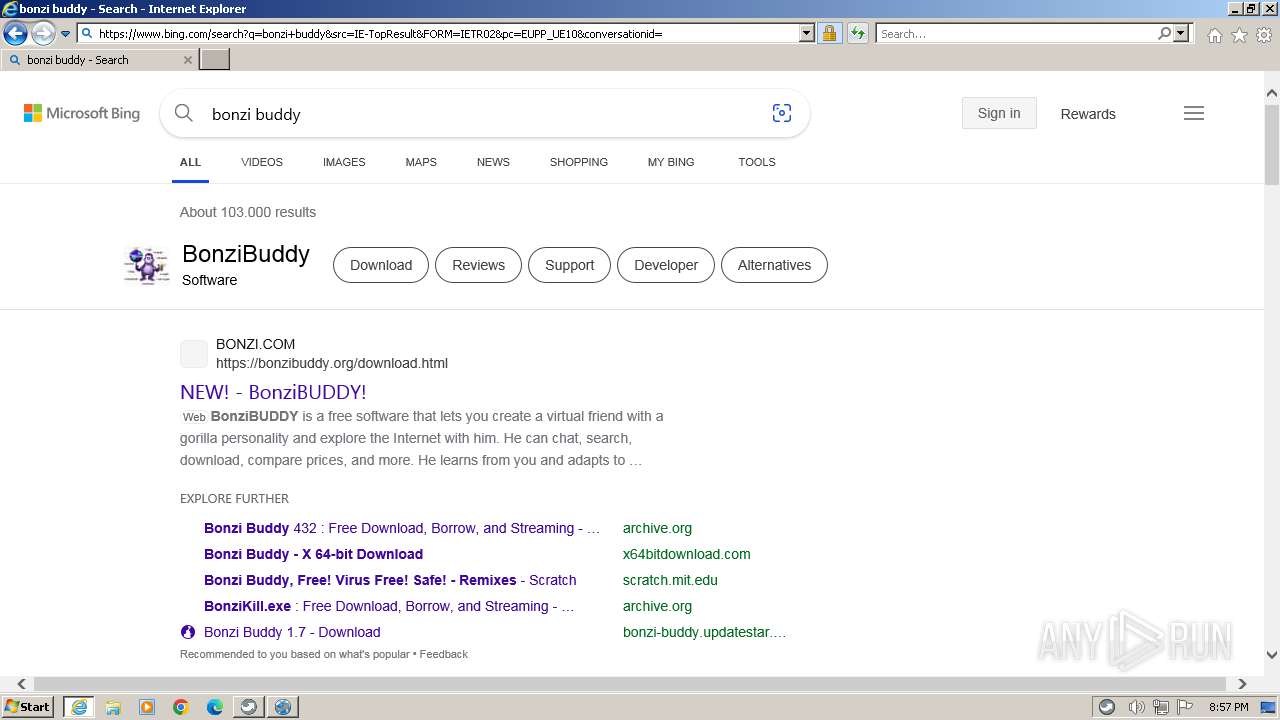Viewport: 1280px width, 720px height.
Task: Open 'Bonzi Buddy, Free! Virus Free!' Scratch link
Action: [x=390, y=580]
